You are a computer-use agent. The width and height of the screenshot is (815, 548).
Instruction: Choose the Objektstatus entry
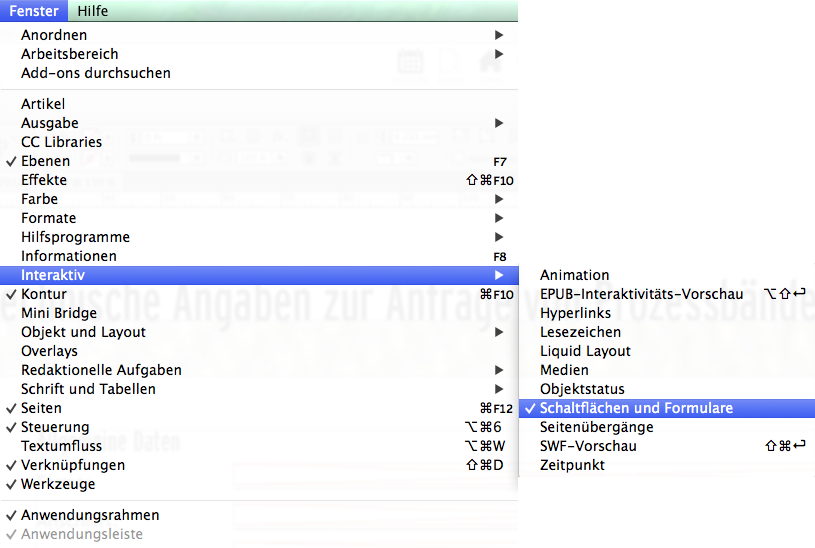coord(582,389)
